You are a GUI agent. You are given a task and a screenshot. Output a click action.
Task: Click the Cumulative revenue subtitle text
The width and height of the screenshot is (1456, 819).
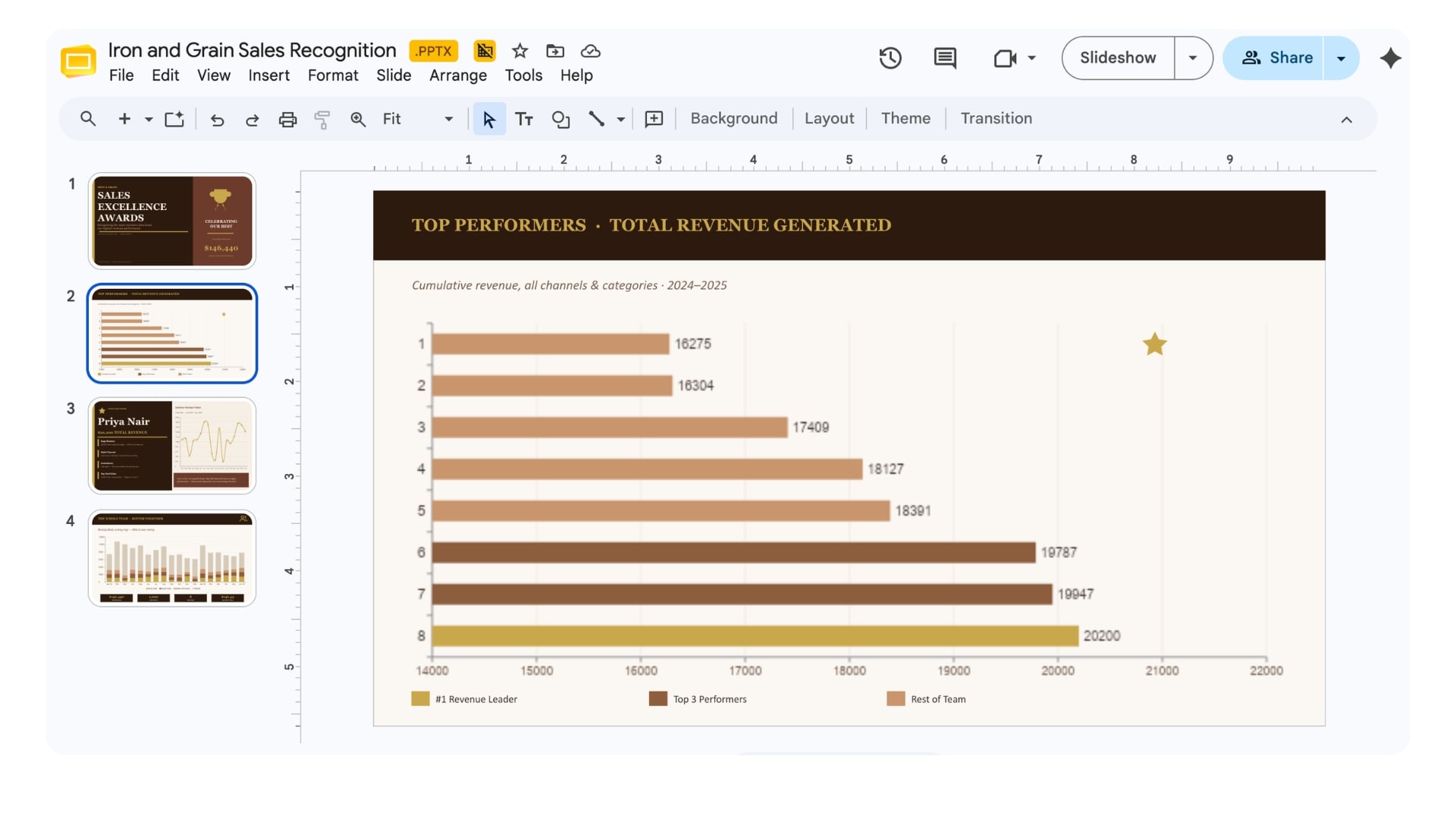(x=569, y=285)
